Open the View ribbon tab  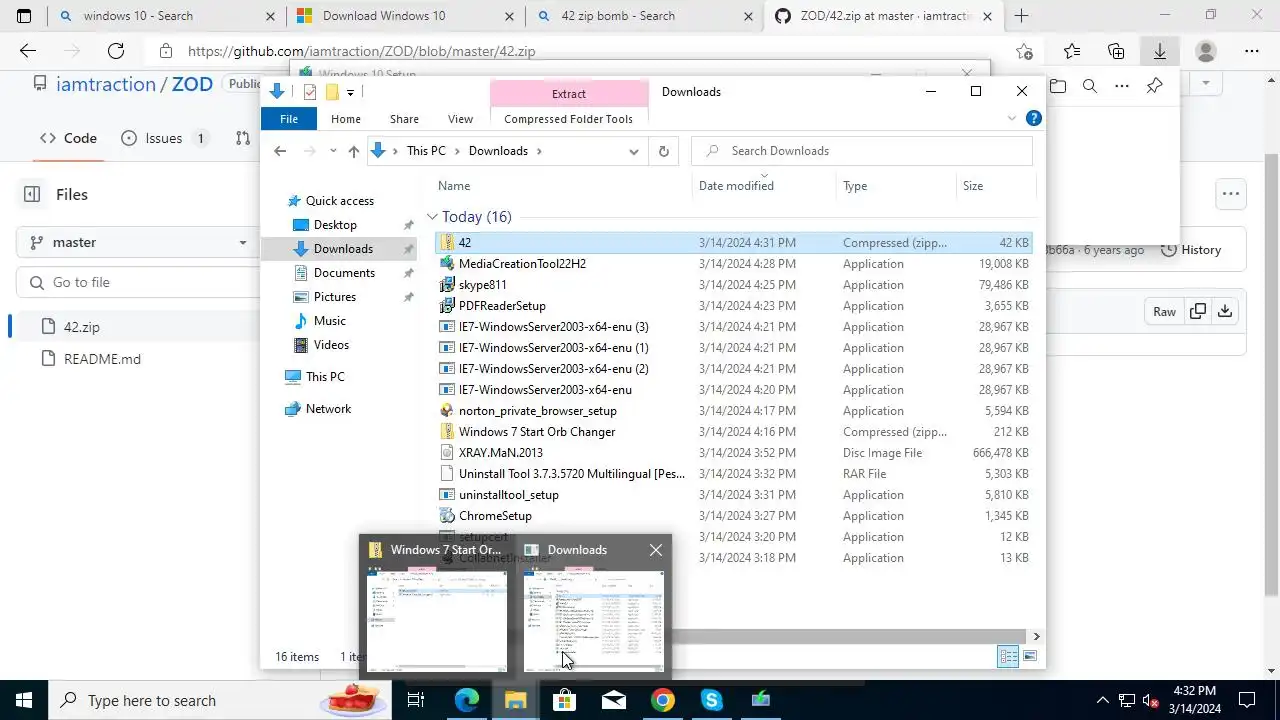(460, 119)
